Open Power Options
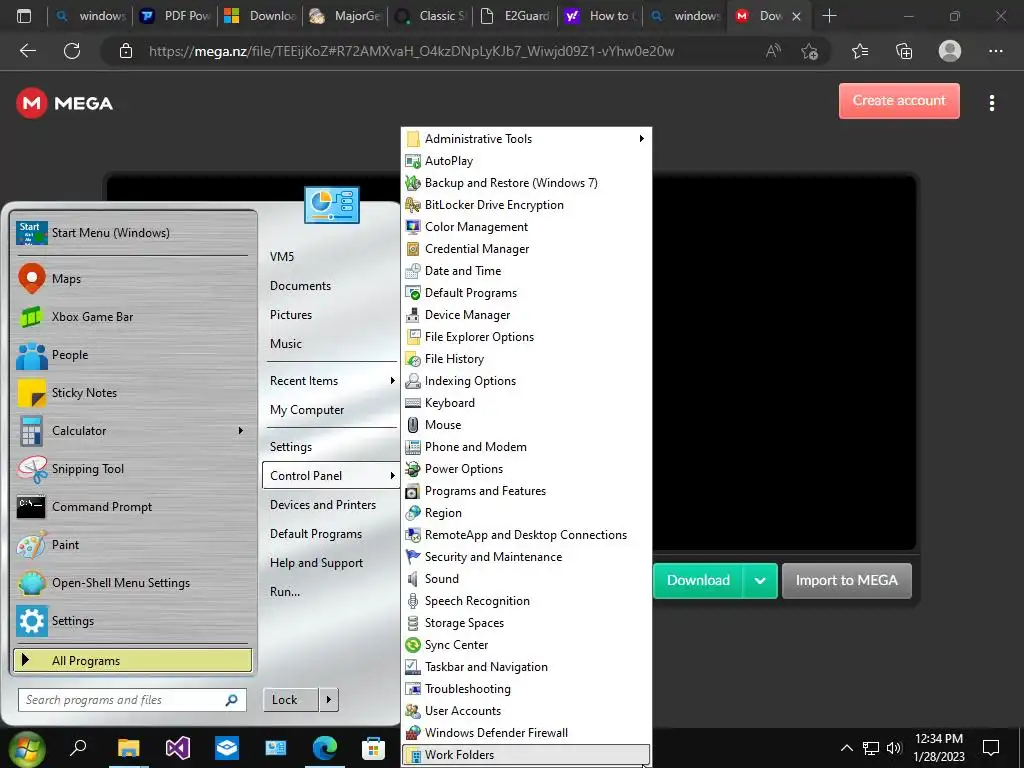Screen dimensions: 1024x768 [x=526, y=469]
